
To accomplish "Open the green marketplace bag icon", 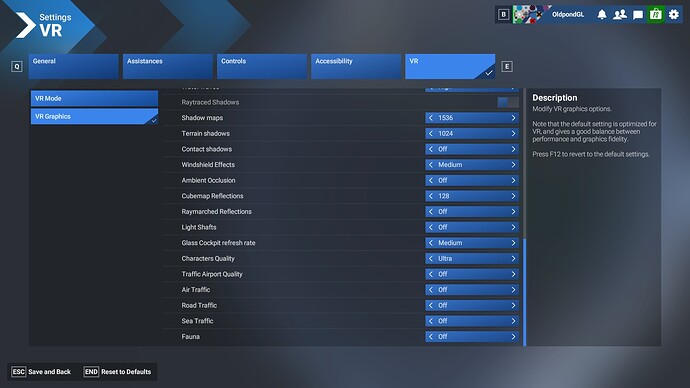I will 656,15.
